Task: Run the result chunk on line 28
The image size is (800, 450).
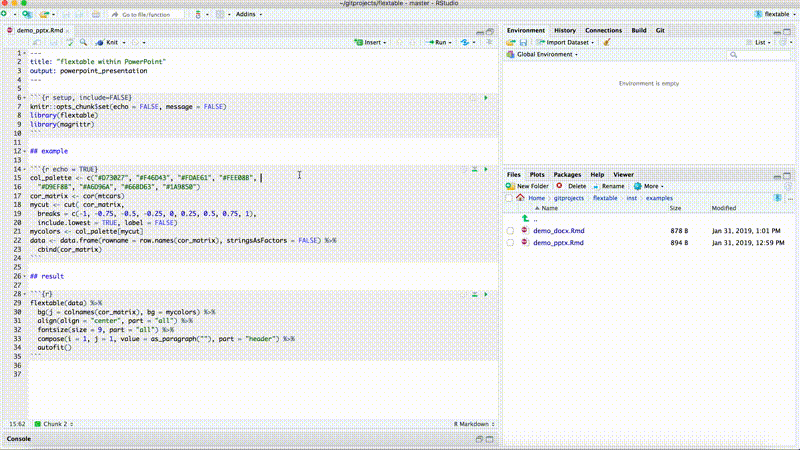Action: (486, 294)
